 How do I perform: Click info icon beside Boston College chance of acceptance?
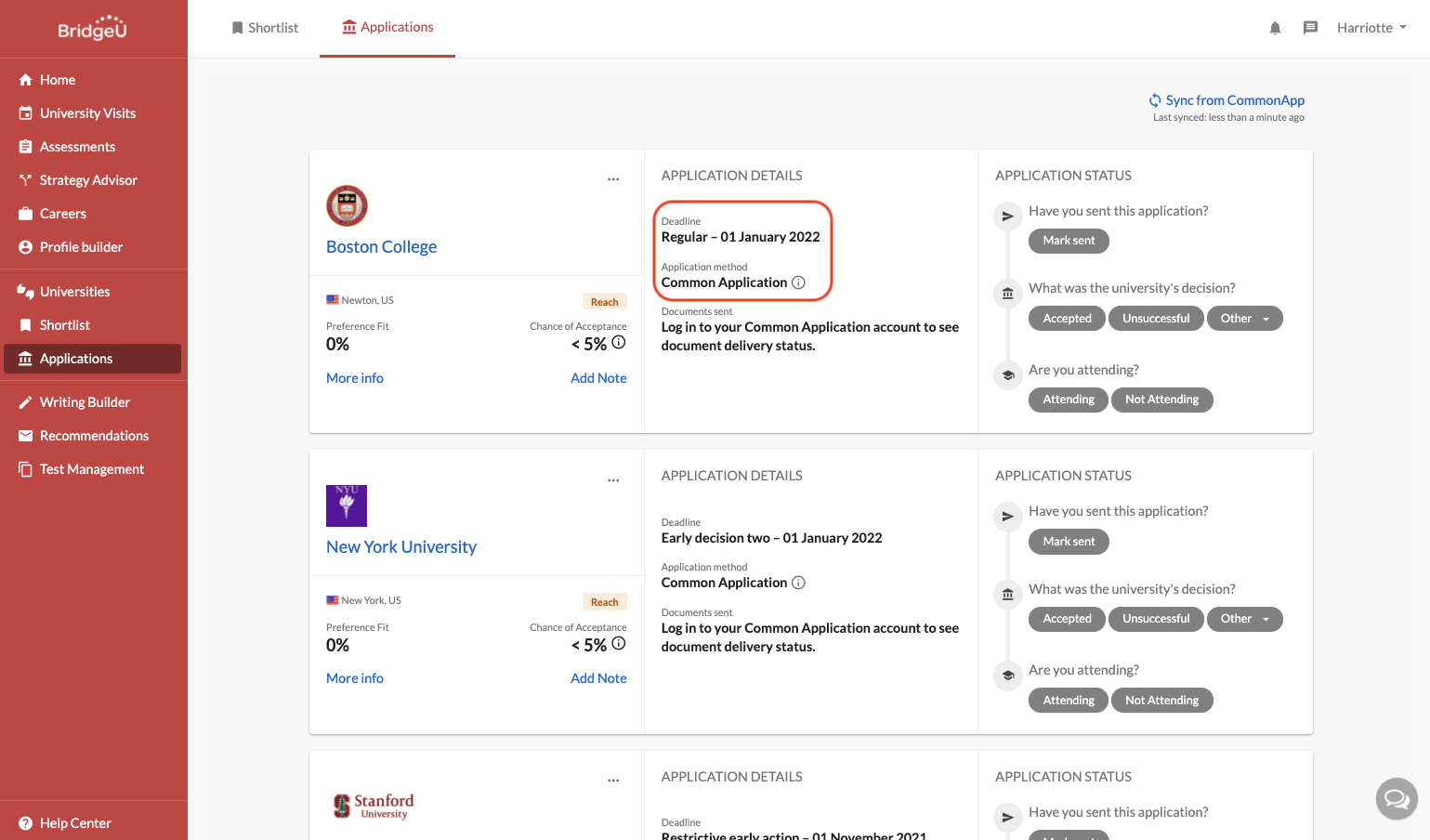tap(619, 343)
